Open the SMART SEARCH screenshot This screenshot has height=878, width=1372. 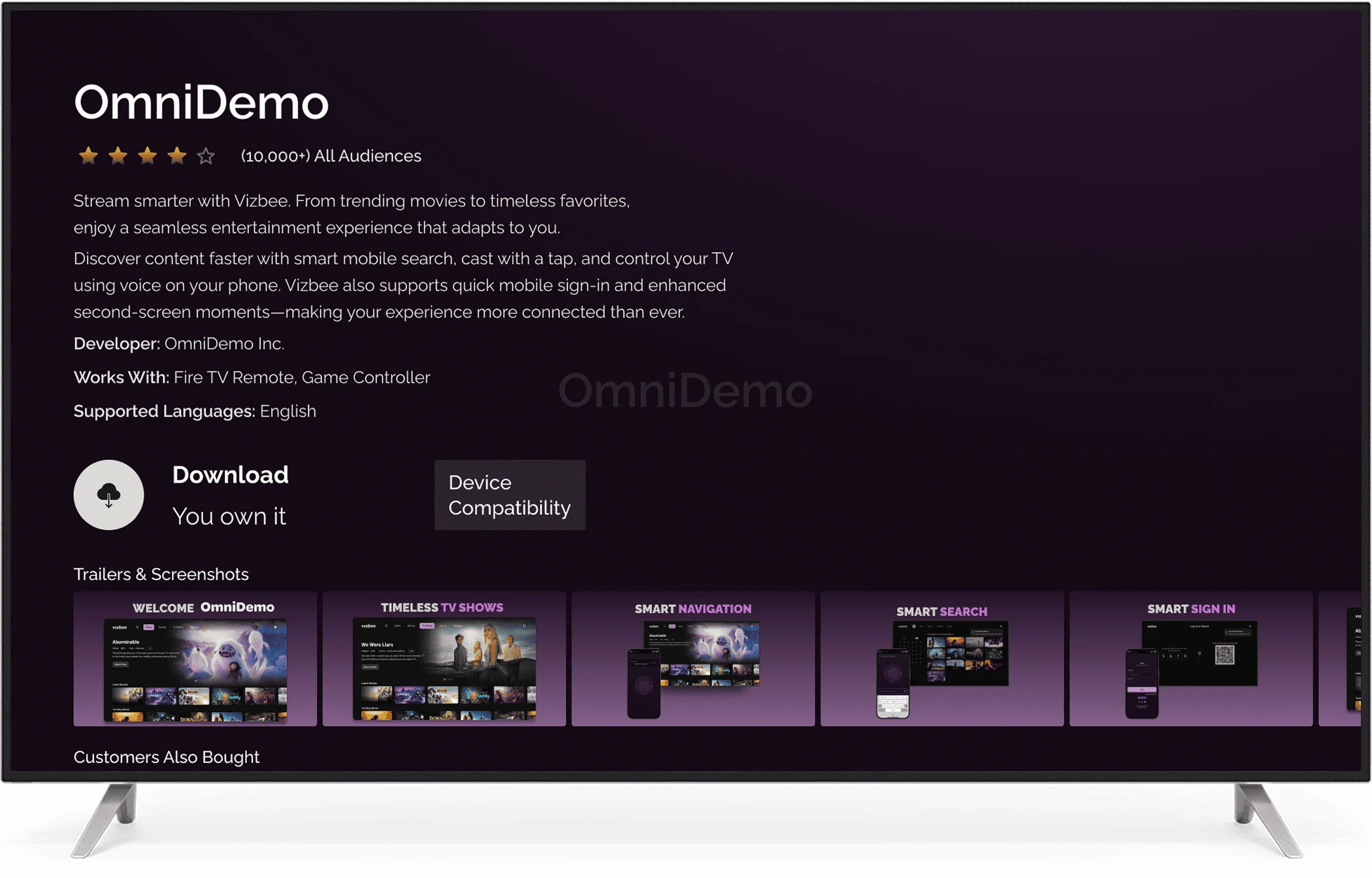[943, 660]
